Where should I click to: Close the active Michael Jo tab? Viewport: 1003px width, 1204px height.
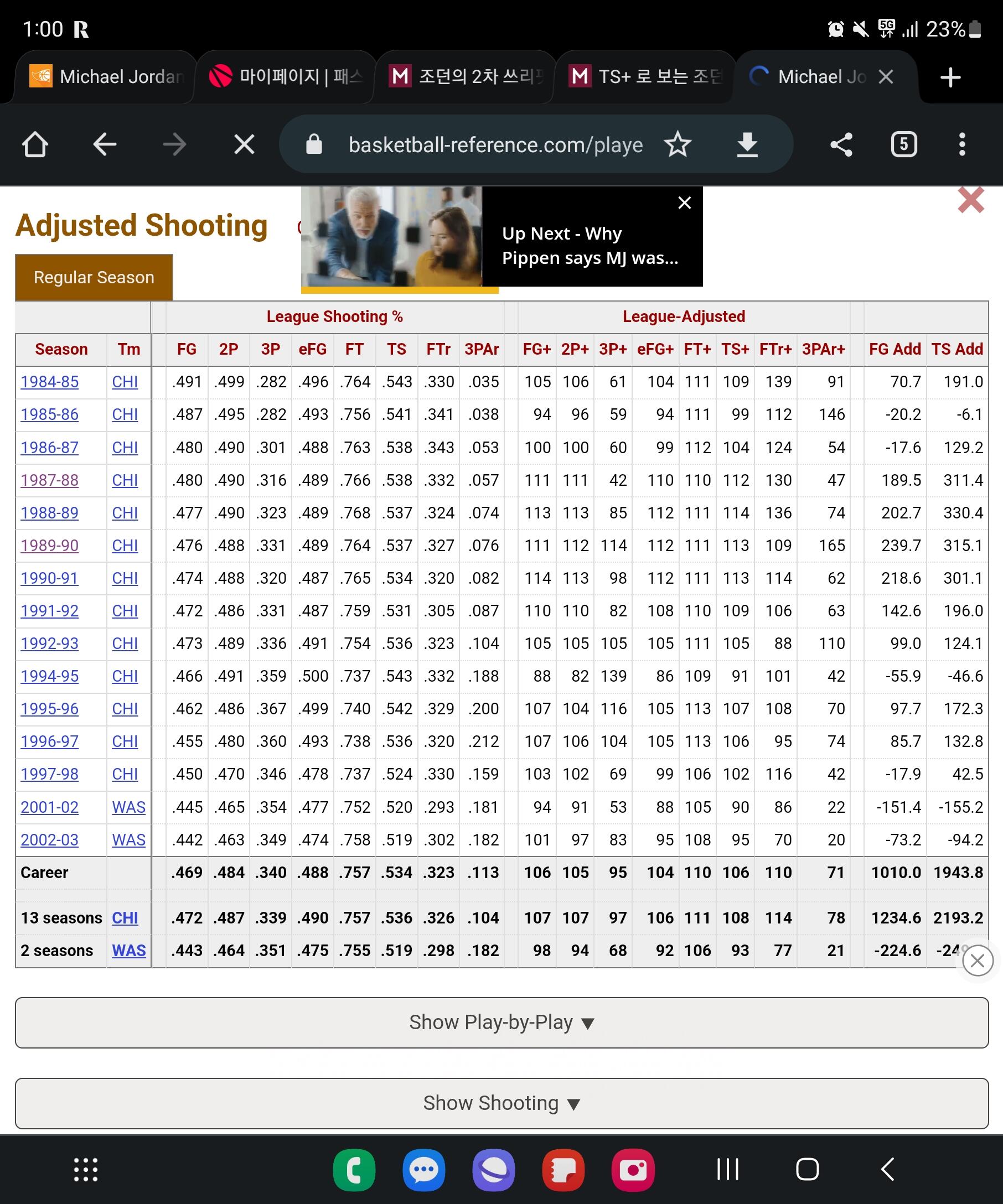(x=886, y=77)
